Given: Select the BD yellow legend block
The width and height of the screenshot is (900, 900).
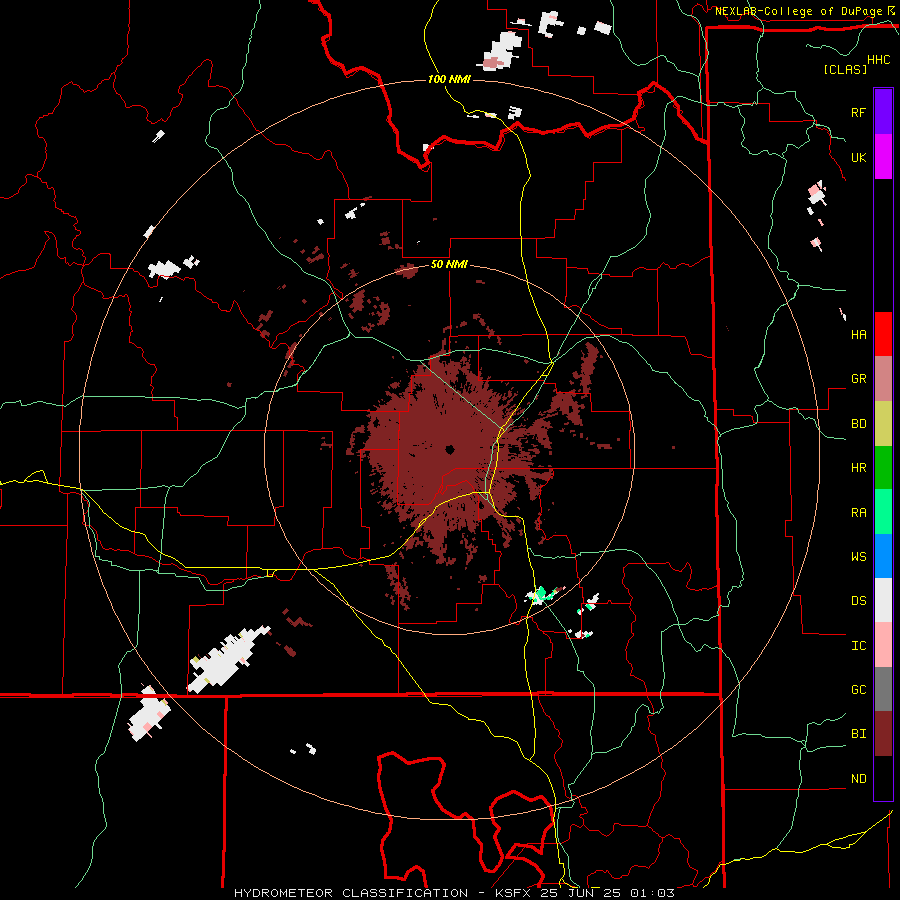Looking at the screenshot, I should [883, 424].
